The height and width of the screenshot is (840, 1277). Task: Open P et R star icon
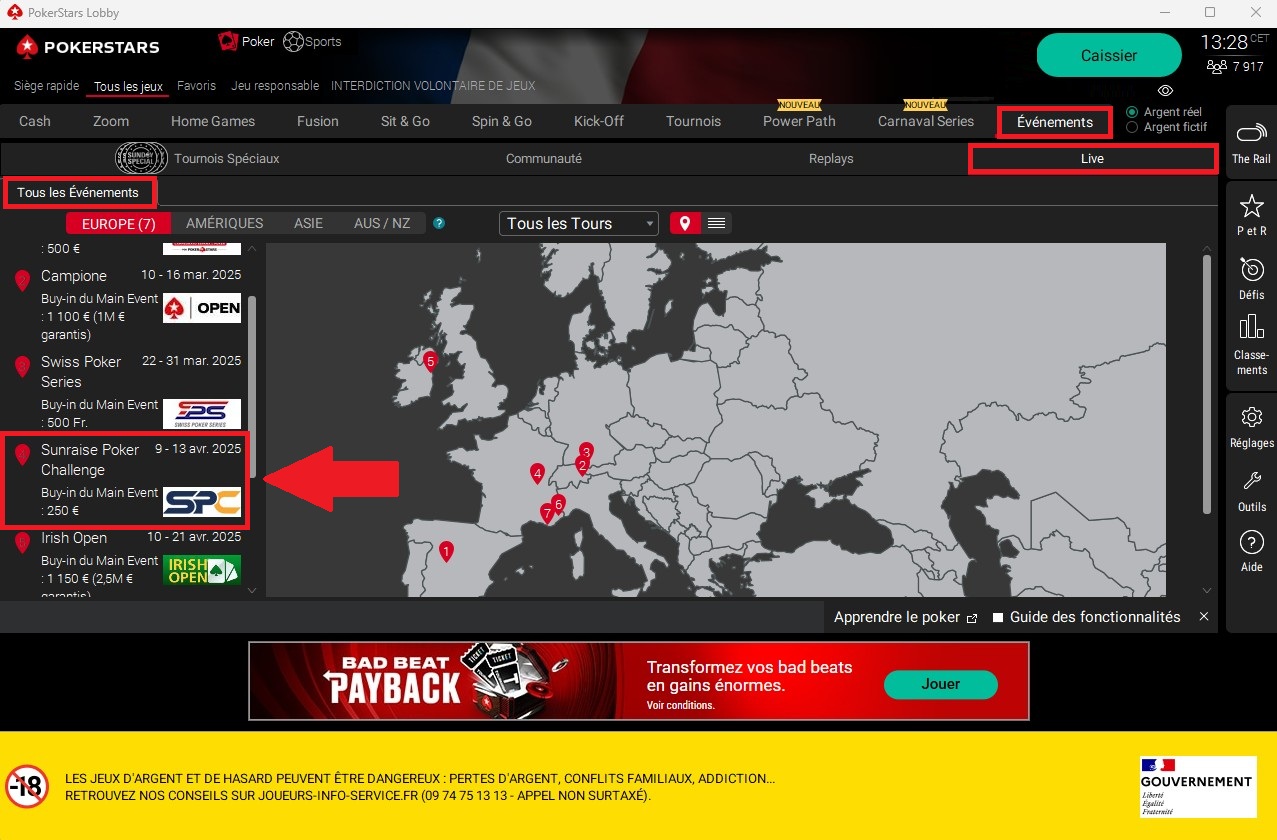coord(1251,206)
